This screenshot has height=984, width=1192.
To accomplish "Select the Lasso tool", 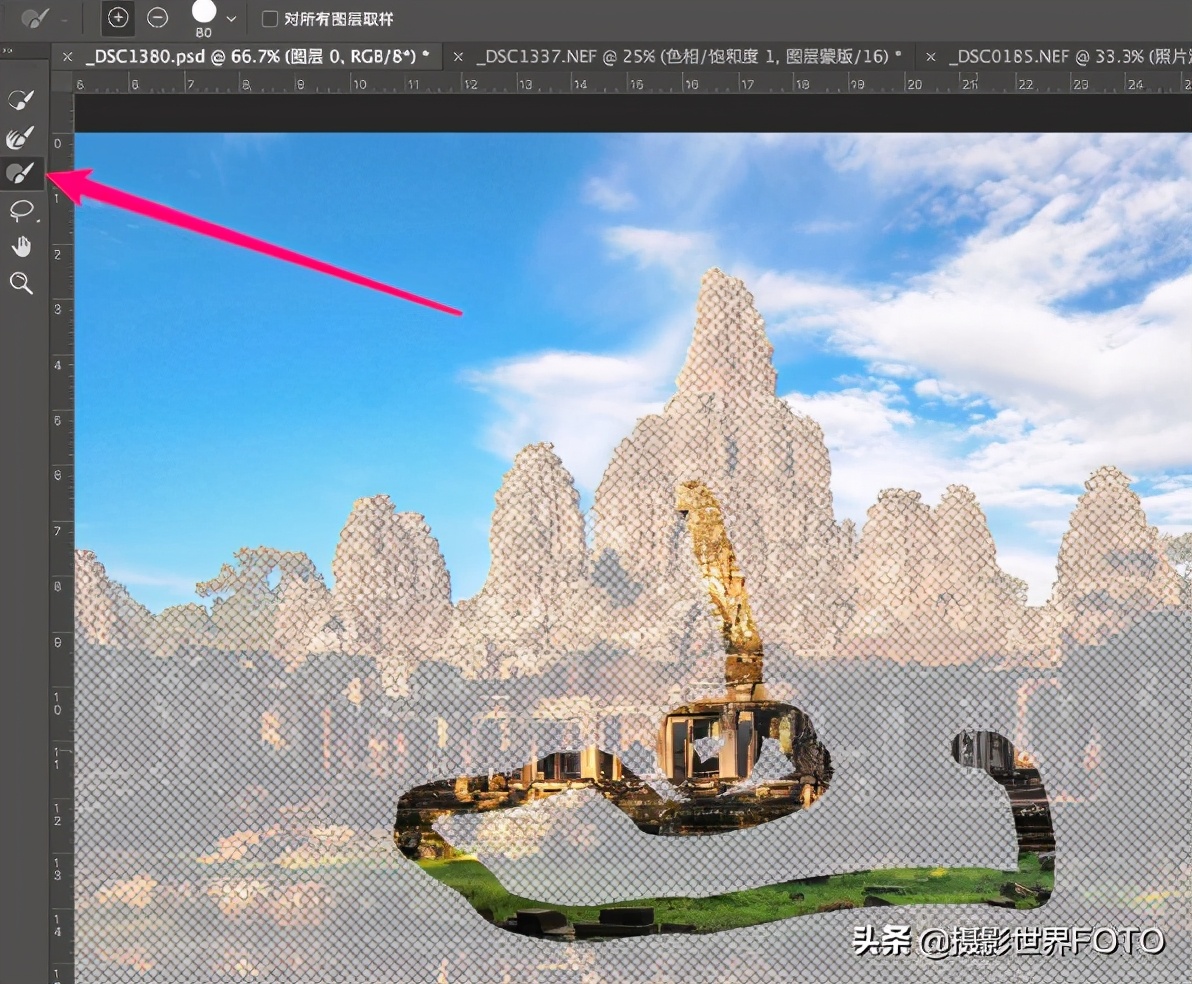I will click(x=21, y=210).
